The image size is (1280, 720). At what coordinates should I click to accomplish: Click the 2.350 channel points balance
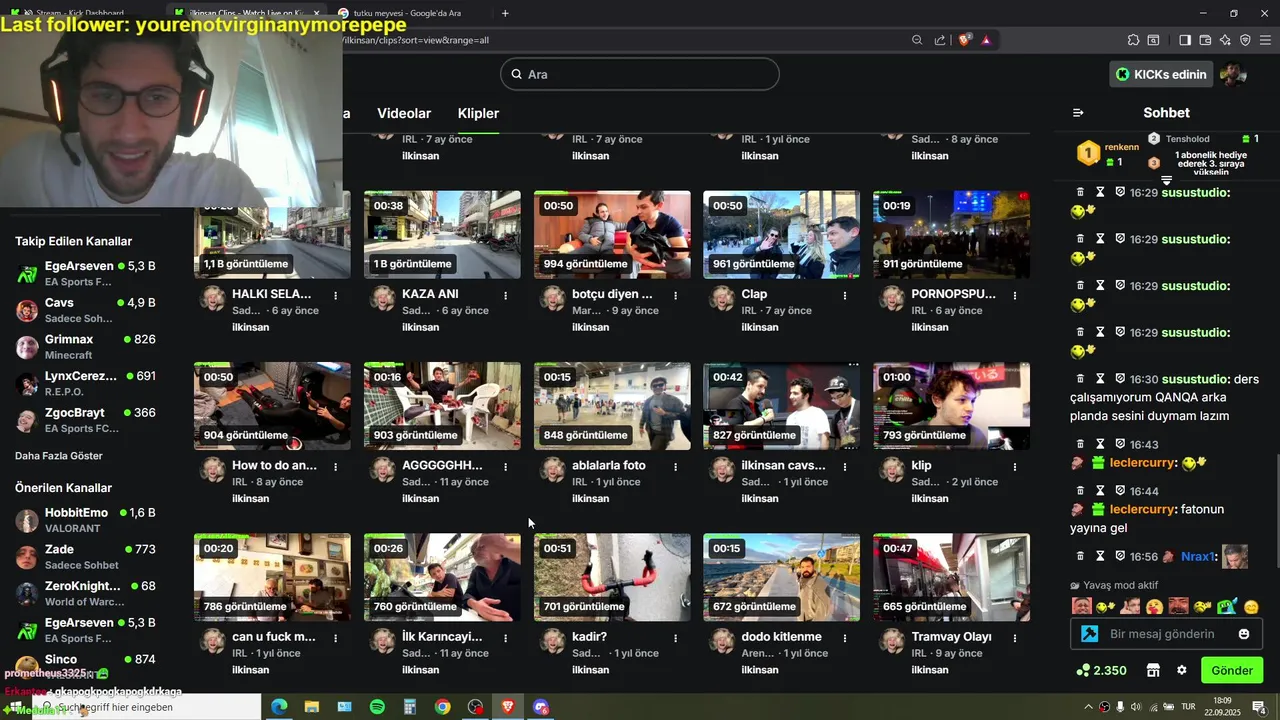1102,670
